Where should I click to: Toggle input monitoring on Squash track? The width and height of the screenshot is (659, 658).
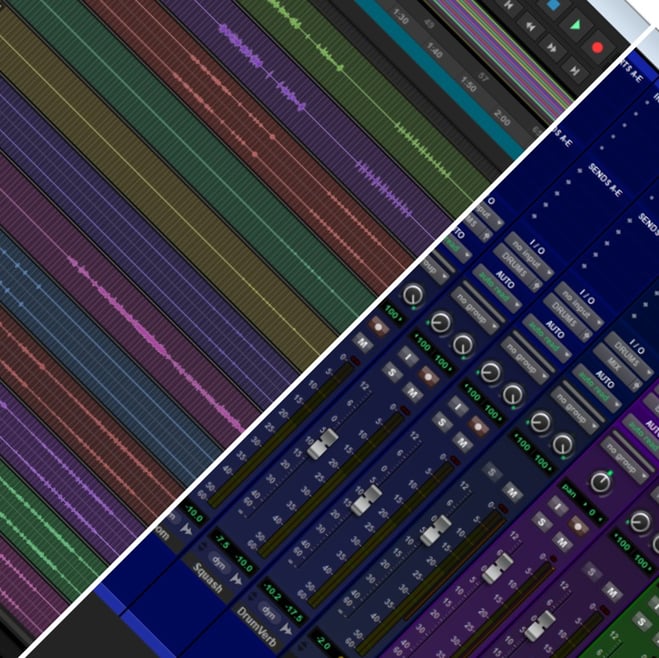tap(408, 357)
